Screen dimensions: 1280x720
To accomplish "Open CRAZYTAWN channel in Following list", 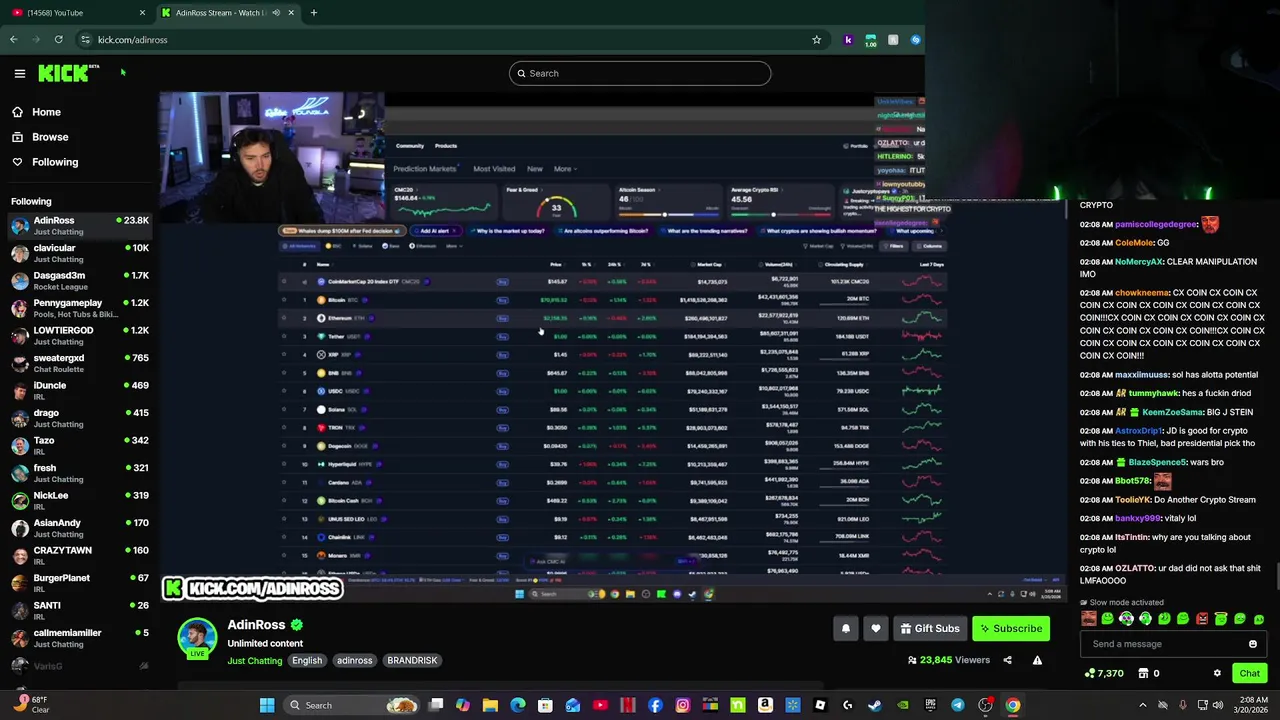I will (x=80, y=556).
